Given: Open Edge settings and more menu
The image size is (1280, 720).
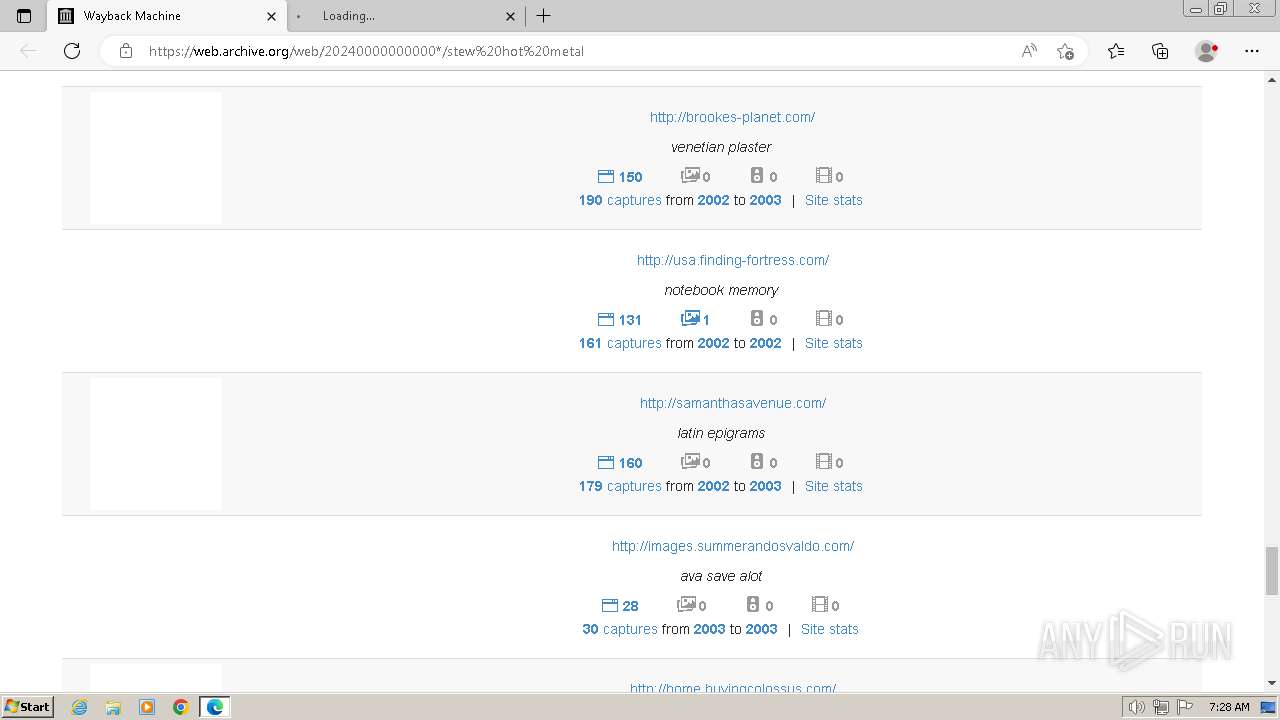Looking at the screenshot, I should click(x=1252, y=51).
